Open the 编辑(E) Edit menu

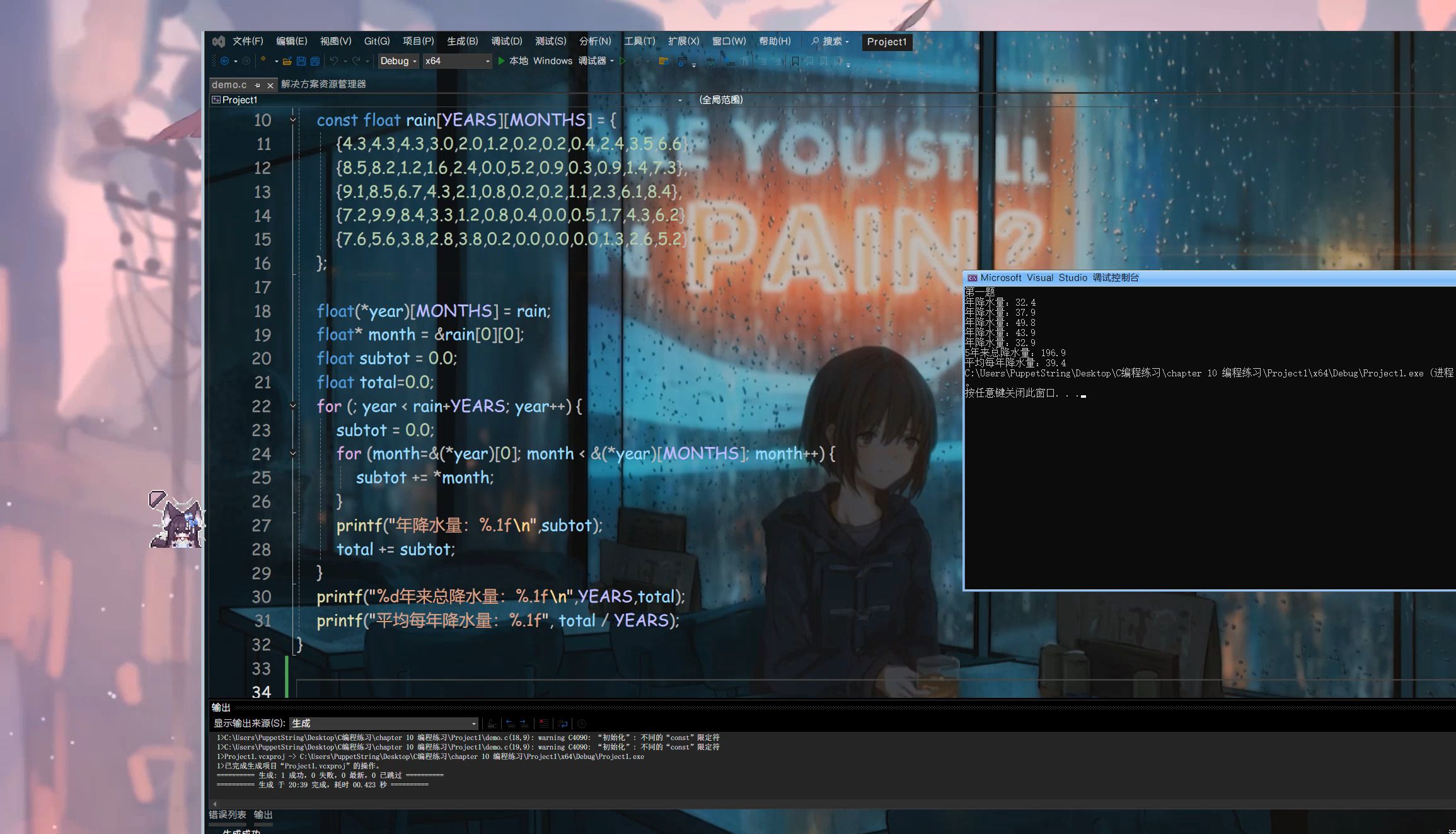point(291,41)
